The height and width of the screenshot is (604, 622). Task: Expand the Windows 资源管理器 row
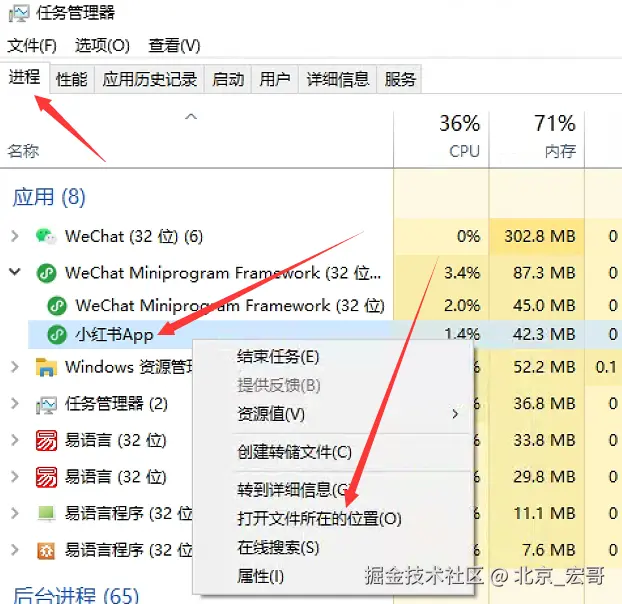pos(15,367)
